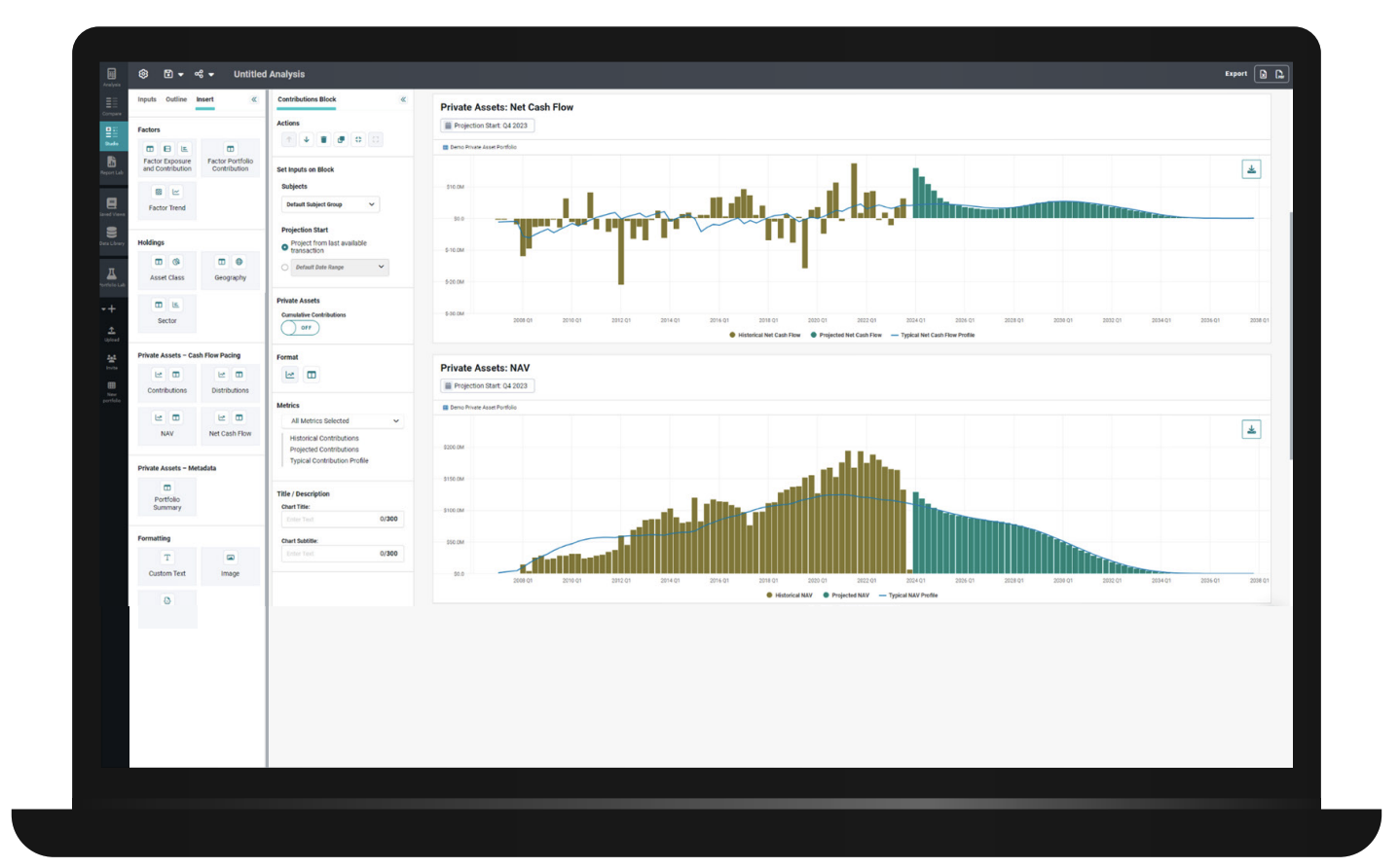This screenshot has height=868, width=1400.
Task: Switch Format to table view icon
Action: point(312,375)
